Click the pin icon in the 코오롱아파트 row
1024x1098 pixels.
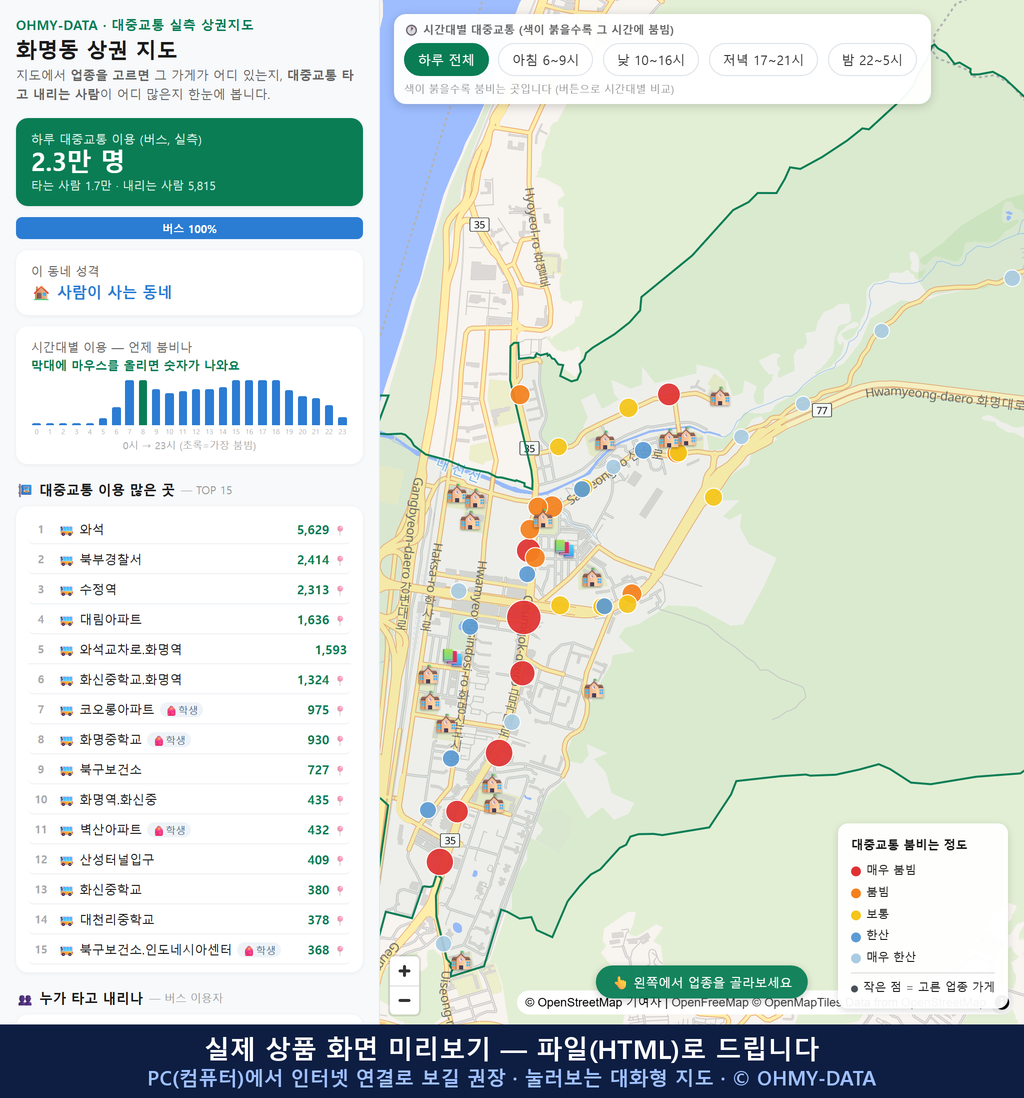pos(340,710)
